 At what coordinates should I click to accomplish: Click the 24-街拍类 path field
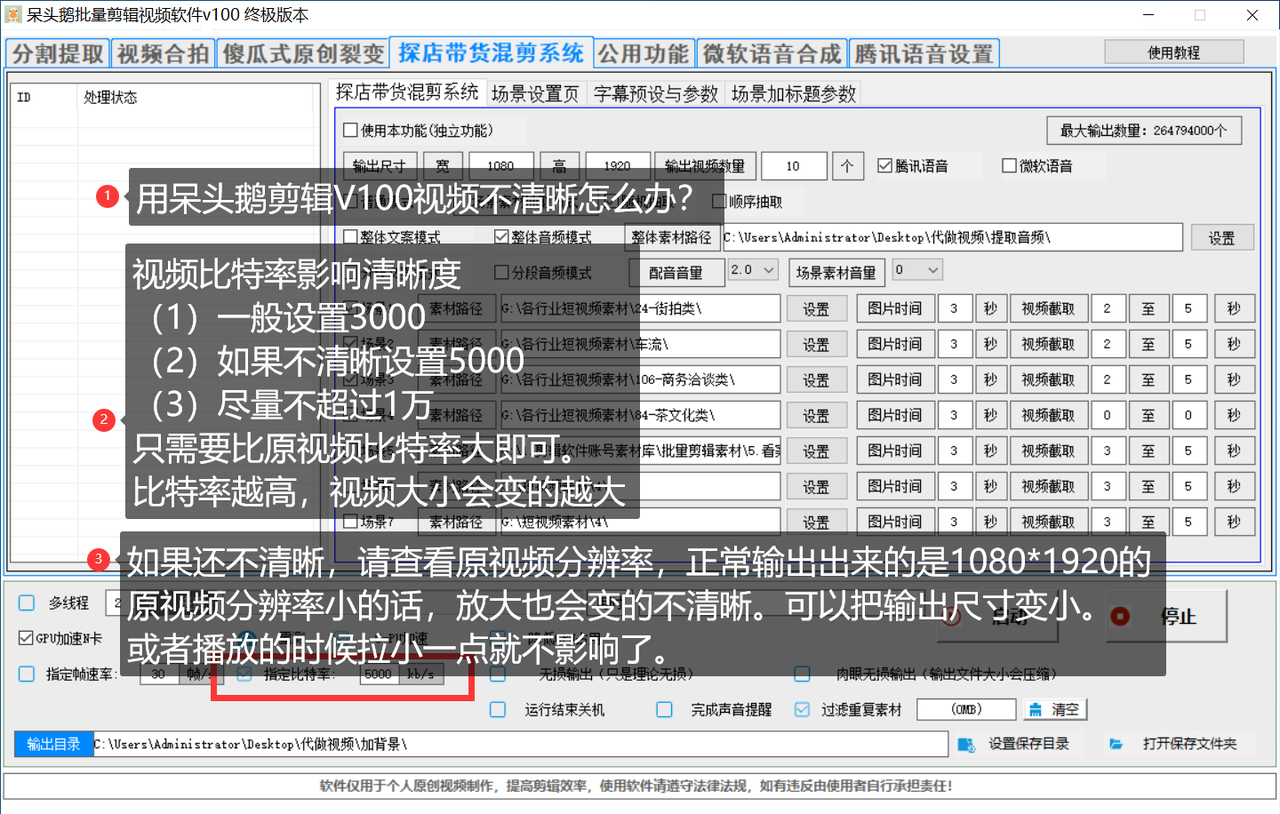pyautogui.click(x=639, y=309)
